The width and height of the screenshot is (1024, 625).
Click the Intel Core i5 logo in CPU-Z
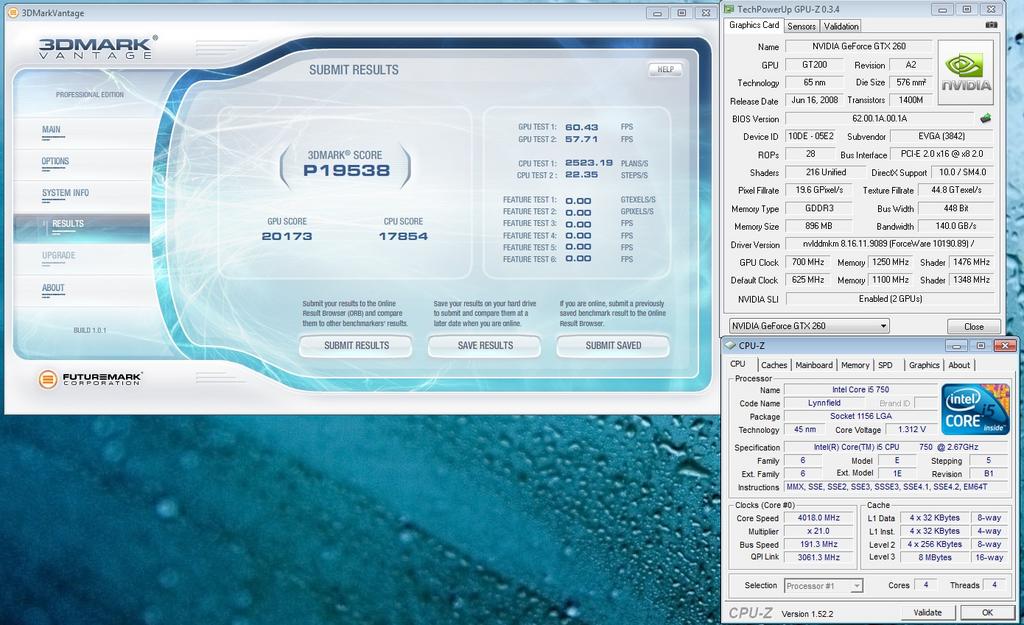pyautogui.click(x=975, y=409)
